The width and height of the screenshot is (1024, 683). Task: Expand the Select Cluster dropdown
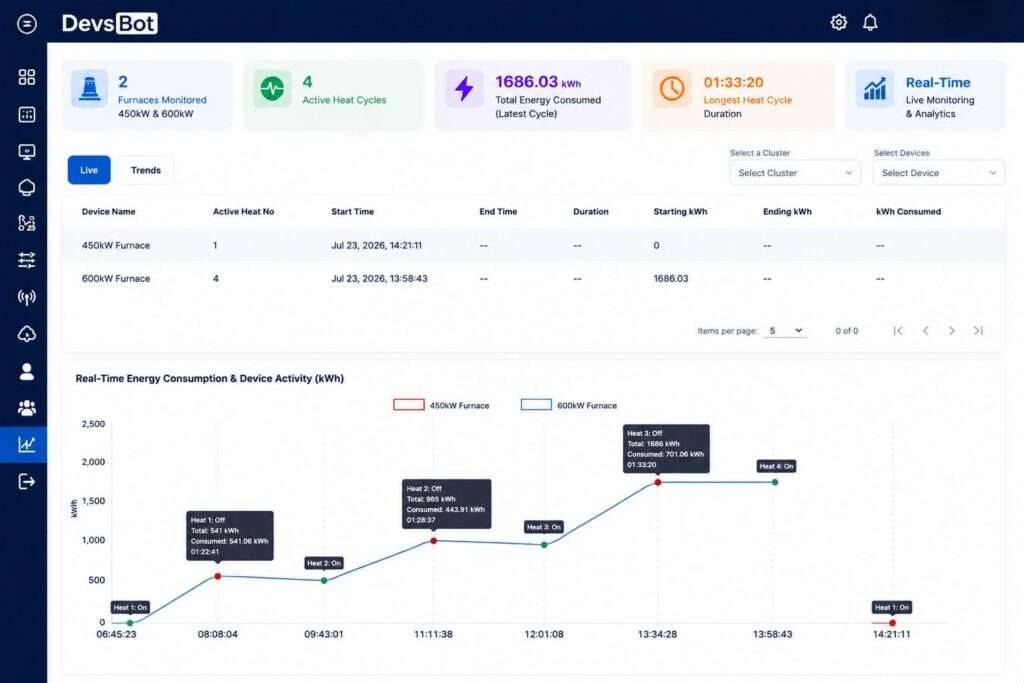pyautogui.click(x=795, y=173)
